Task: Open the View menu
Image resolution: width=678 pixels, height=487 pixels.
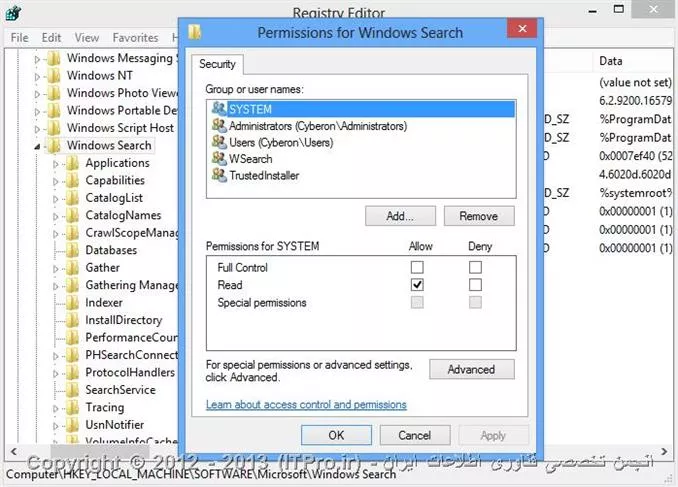Action: (86, 38)
